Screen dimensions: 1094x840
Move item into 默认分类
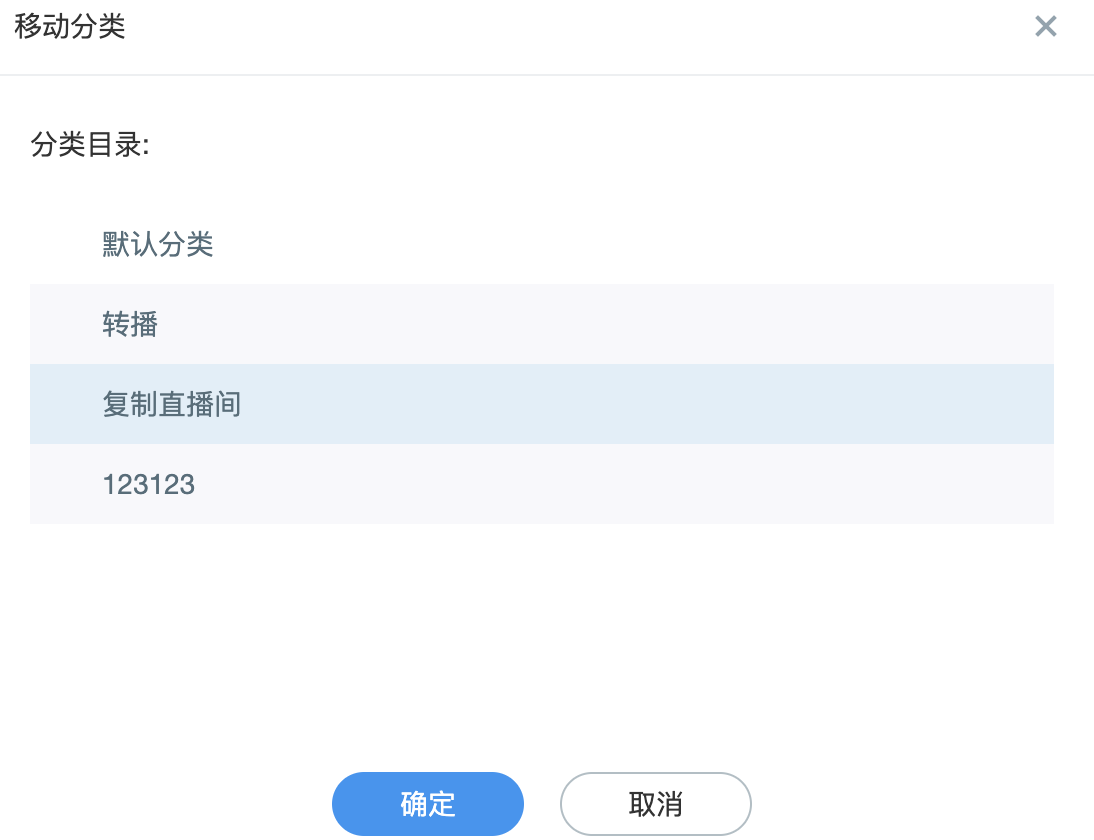(x=541, y=244)
